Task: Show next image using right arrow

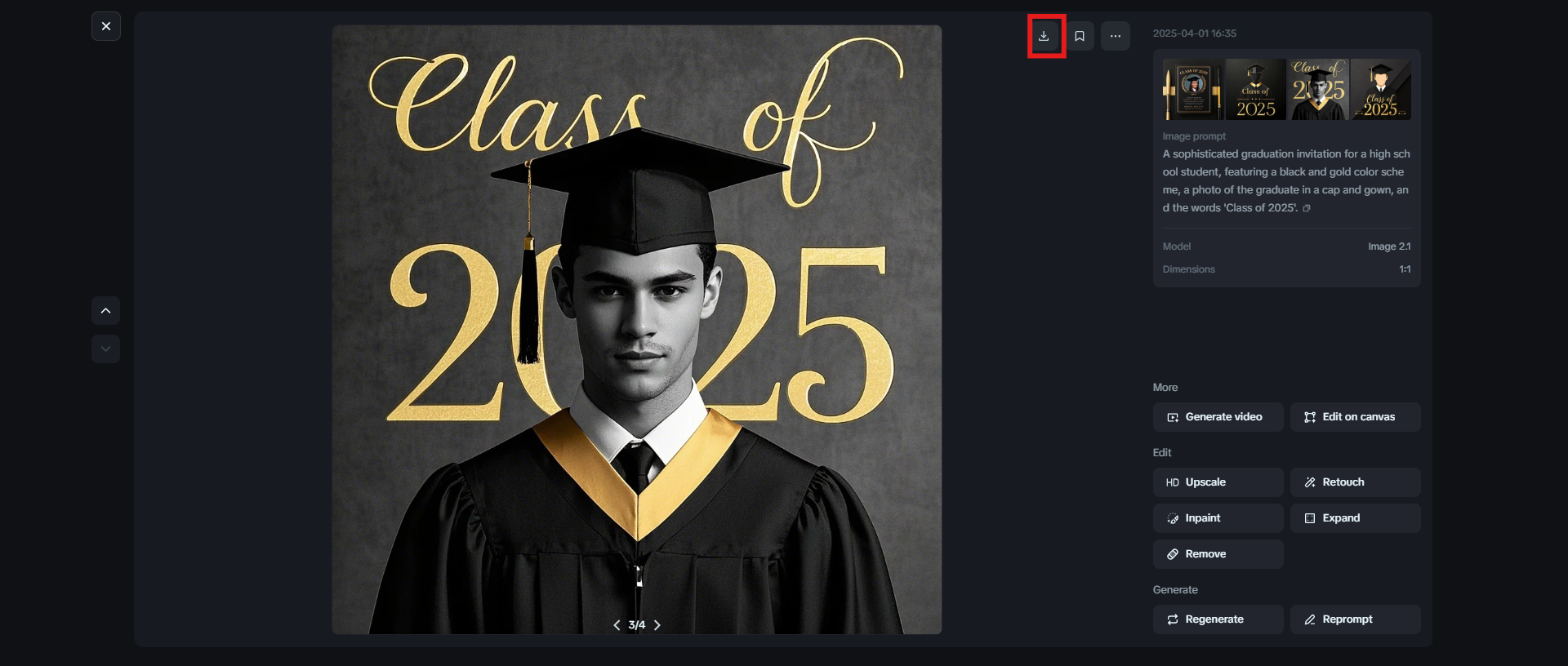Action: pos(657,625)
